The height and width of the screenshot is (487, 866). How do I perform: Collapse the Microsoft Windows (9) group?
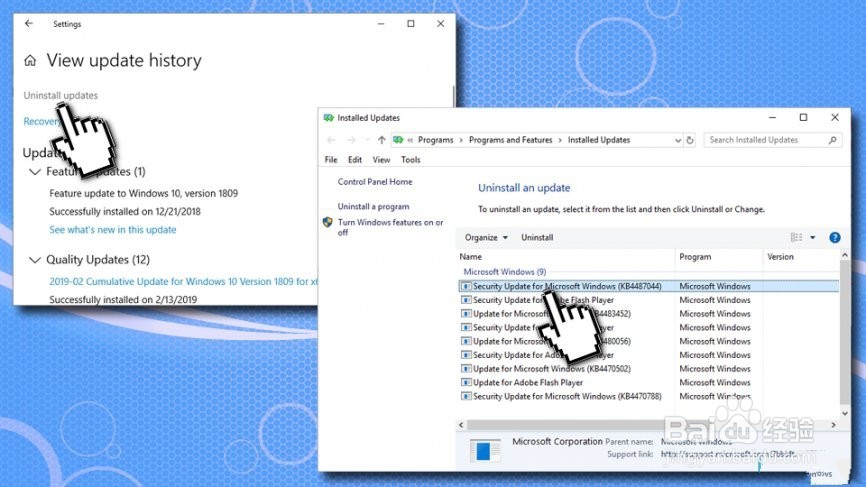(504, 272)
